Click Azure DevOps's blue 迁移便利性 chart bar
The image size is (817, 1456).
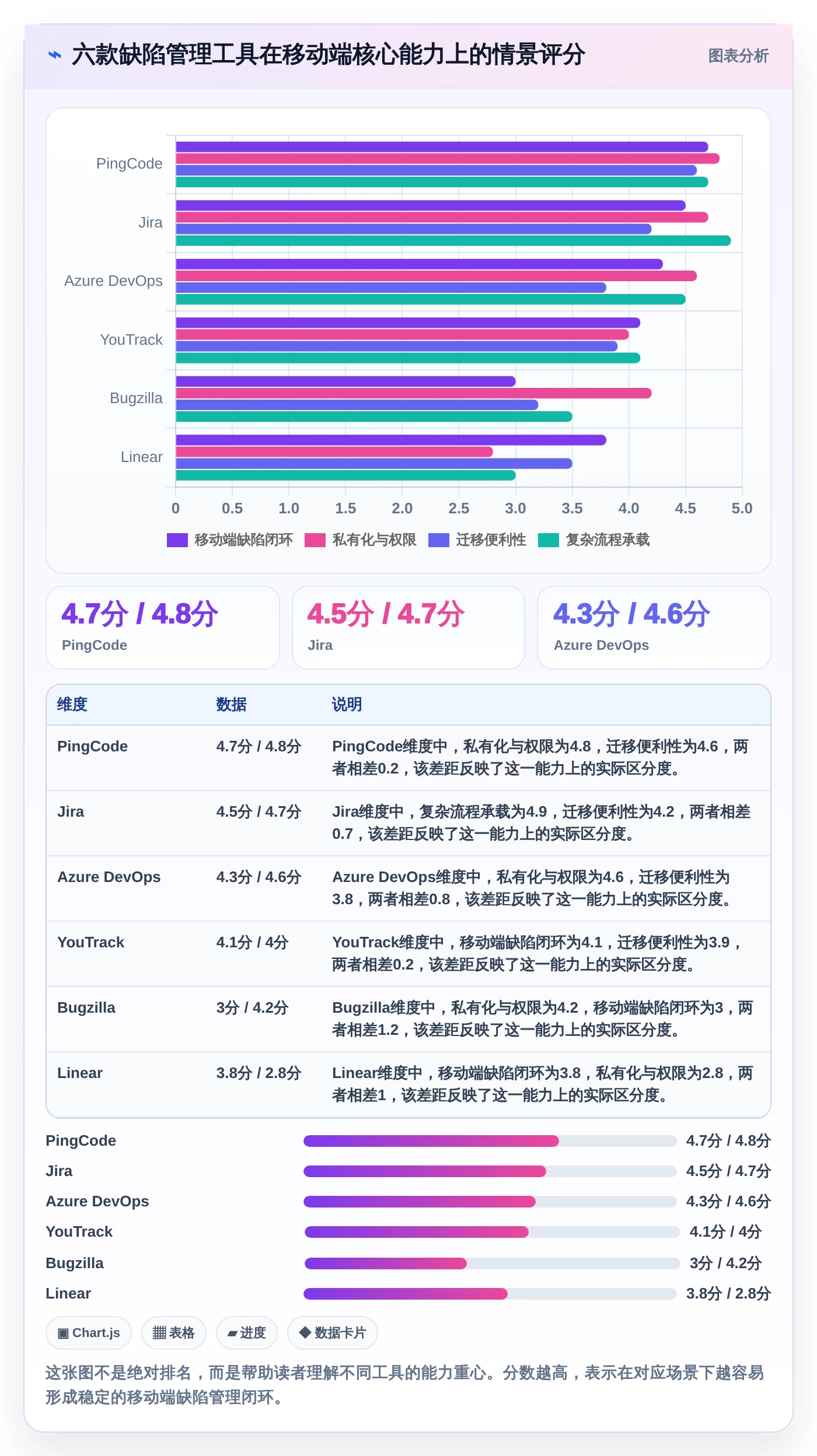[391, 288]
